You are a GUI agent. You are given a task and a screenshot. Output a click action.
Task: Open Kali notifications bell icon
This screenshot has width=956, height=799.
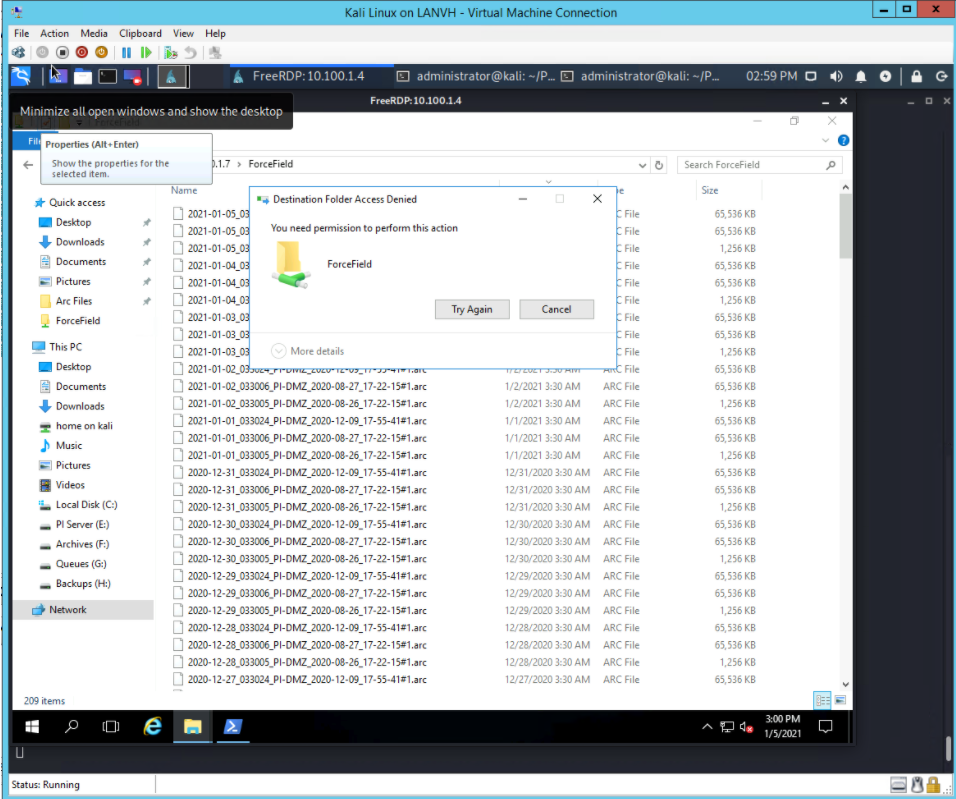(860, 76)
